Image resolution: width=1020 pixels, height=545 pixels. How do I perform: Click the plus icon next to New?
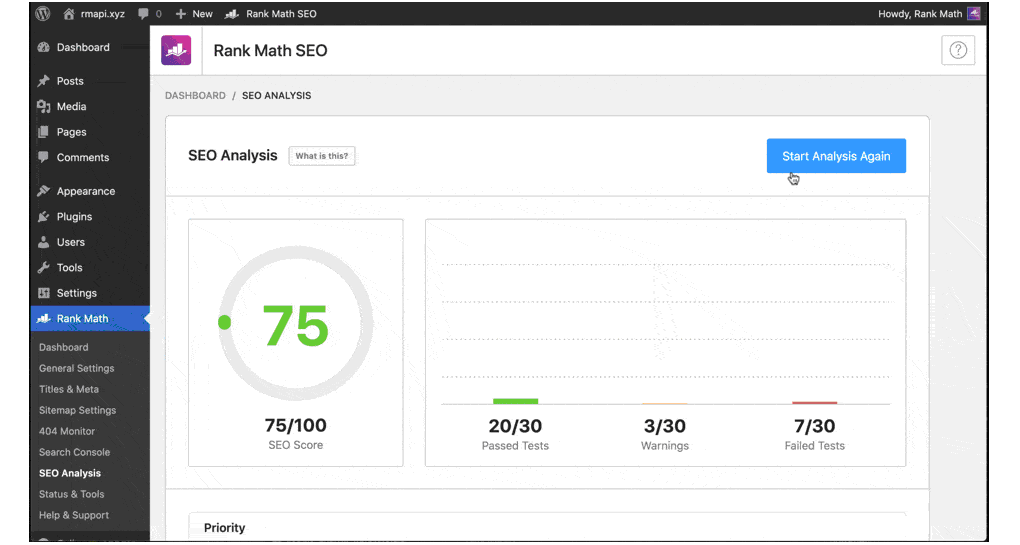click(181, 14)
